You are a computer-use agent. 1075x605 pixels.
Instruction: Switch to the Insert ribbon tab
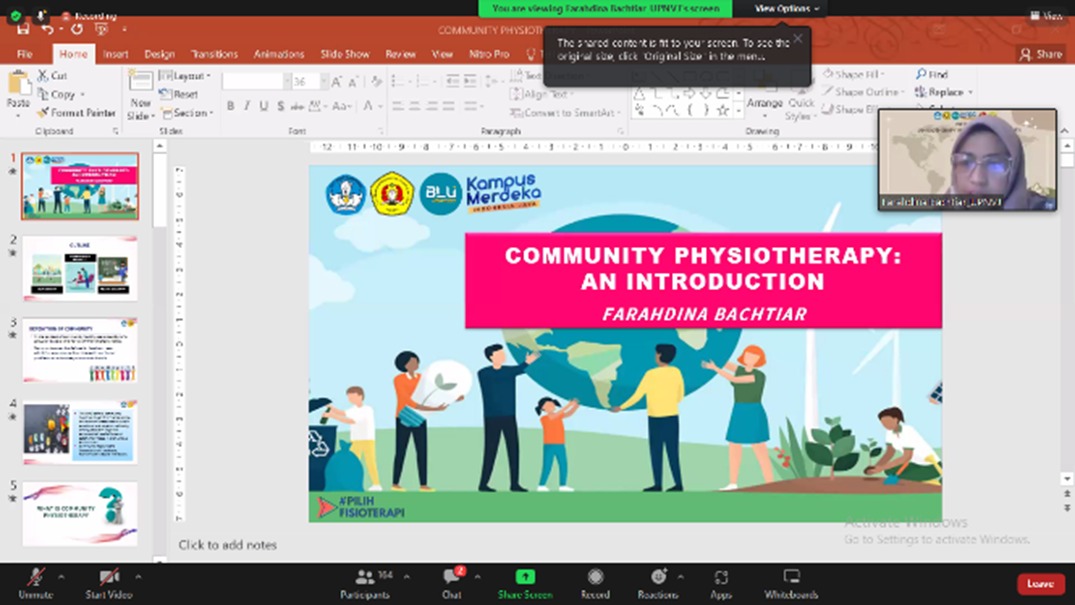(x=115, y=54)
